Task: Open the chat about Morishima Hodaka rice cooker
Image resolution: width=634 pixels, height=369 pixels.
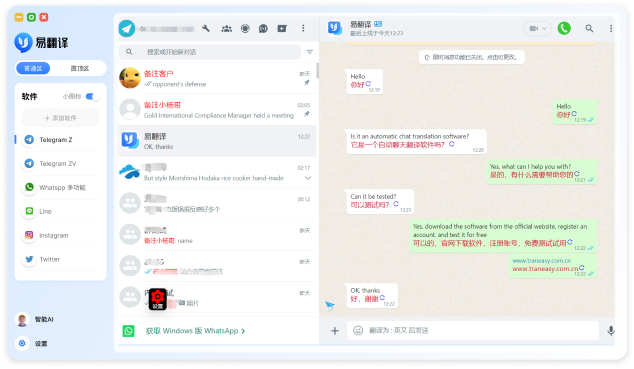Action: 217,172
